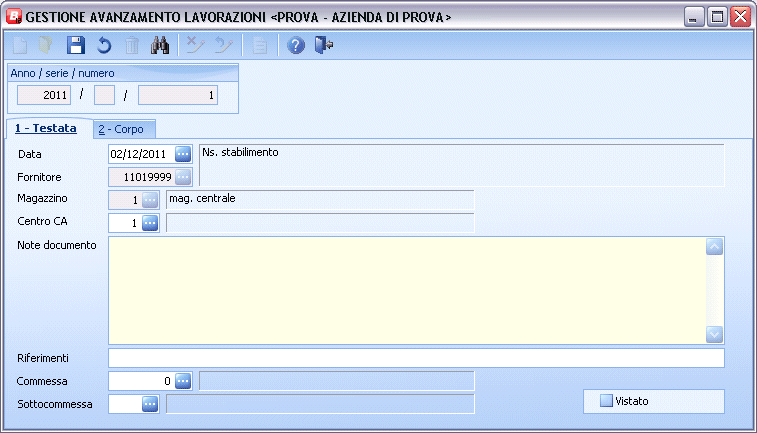
Task: Click the application logo in title bar
Action: pyautogui.click(x=14, y=16)
